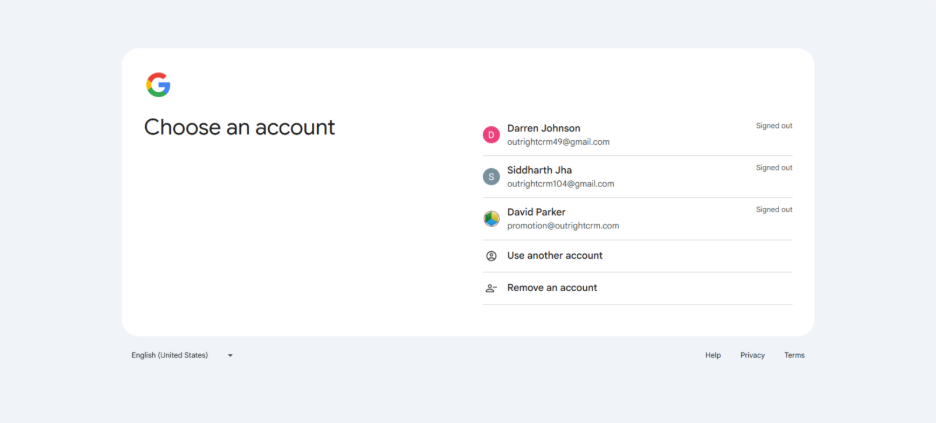Screen dimensions: 936x423
Task: Click Darren Johnson's pink avatar icon
Action: 491,134
